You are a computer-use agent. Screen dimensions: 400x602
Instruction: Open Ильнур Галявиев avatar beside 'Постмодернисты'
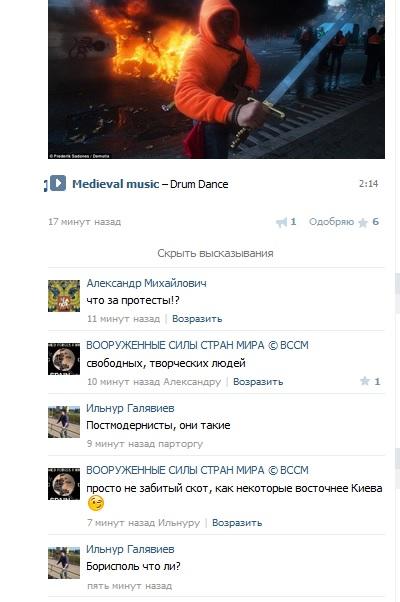click(x=64, y=422)
